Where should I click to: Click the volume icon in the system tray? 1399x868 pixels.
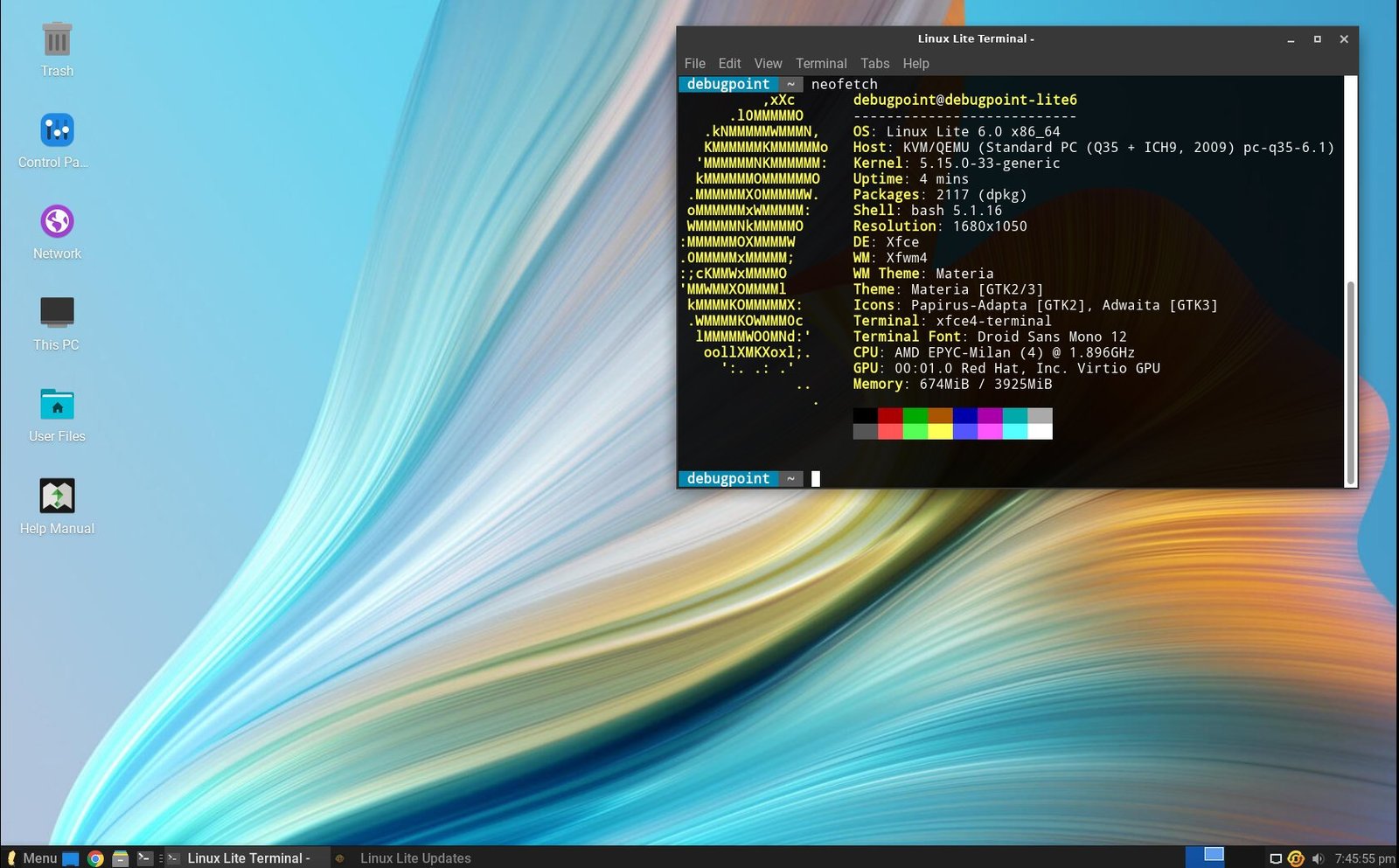click(x=1317, y=858)
